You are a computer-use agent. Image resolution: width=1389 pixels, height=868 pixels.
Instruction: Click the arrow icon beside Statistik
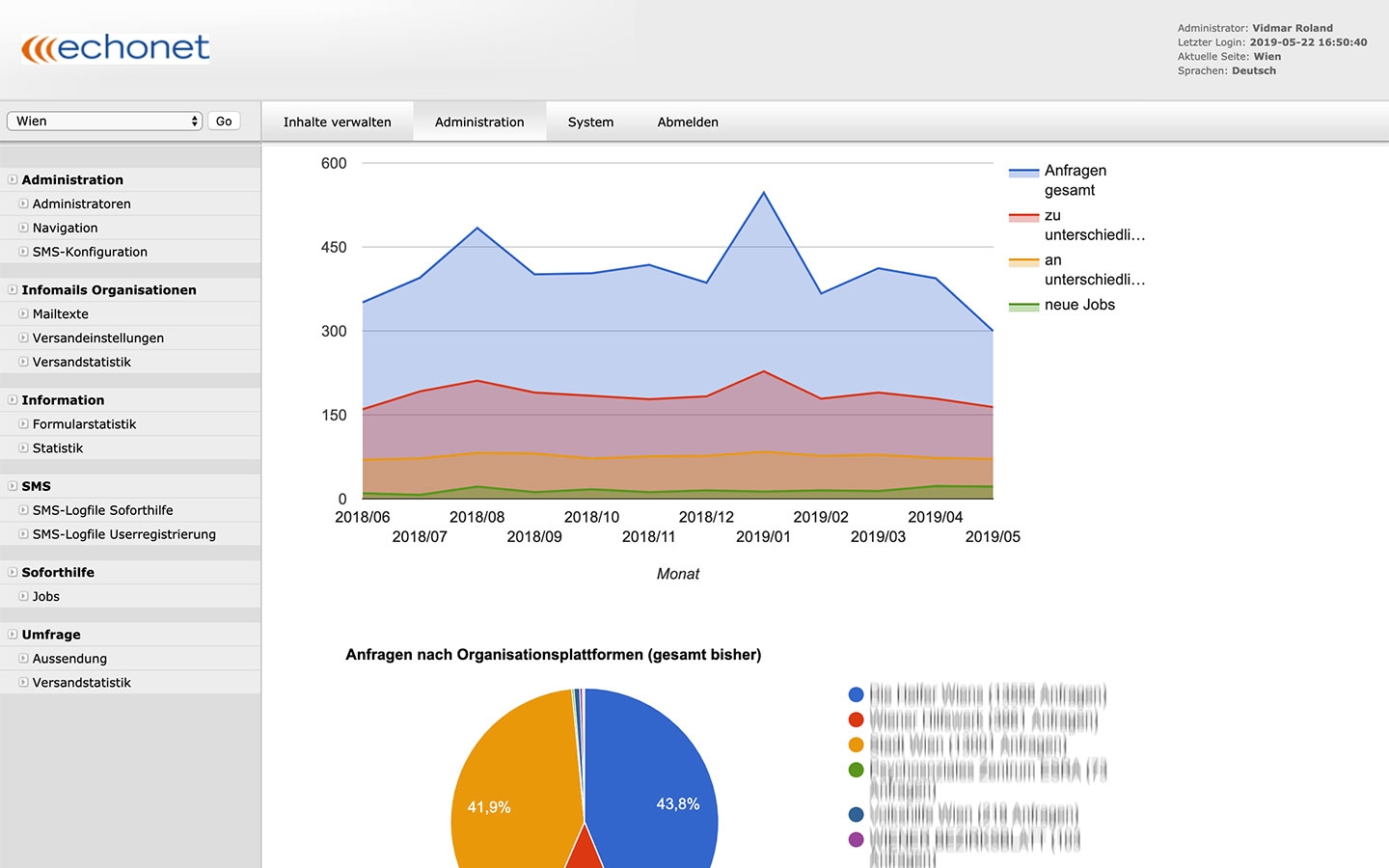click(x=23, y=448)
